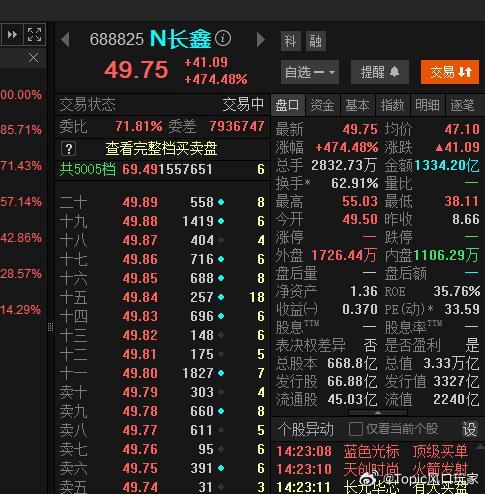
Task: Click the 委比 value 71.81%
Action: (139, 127)
